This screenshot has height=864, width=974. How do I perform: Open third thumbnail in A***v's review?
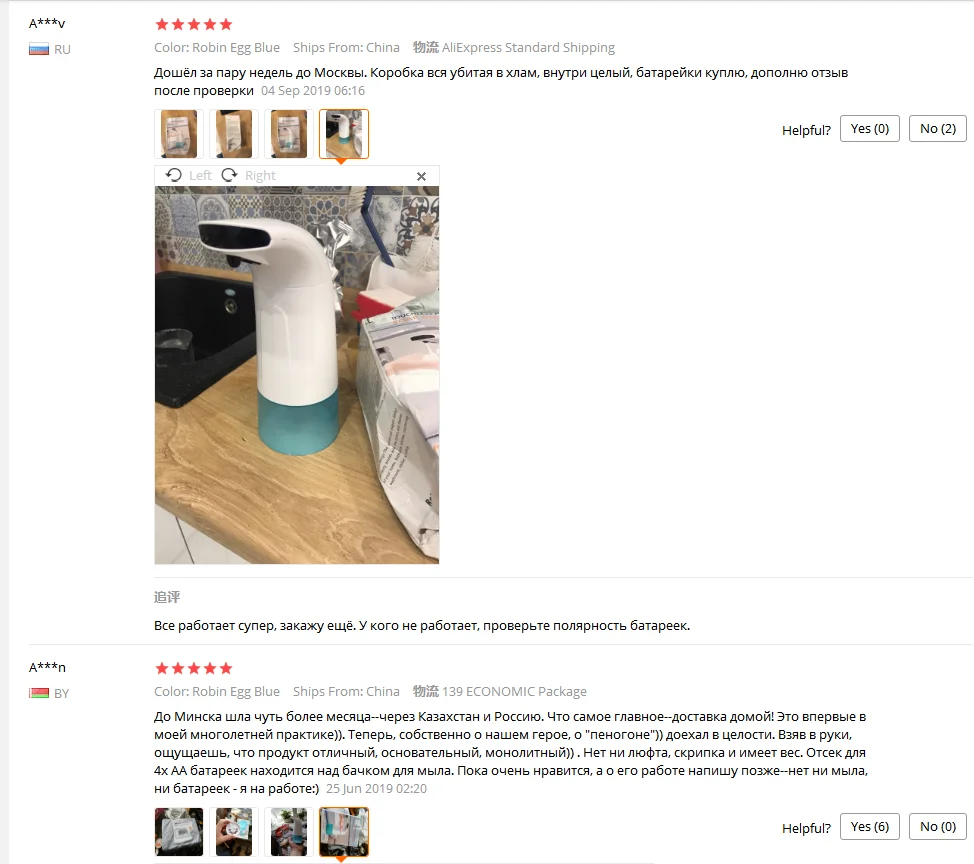click(x=289, y=134)
